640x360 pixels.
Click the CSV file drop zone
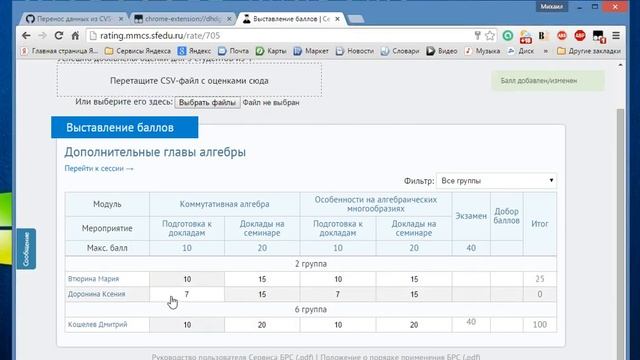pos(189,80)
